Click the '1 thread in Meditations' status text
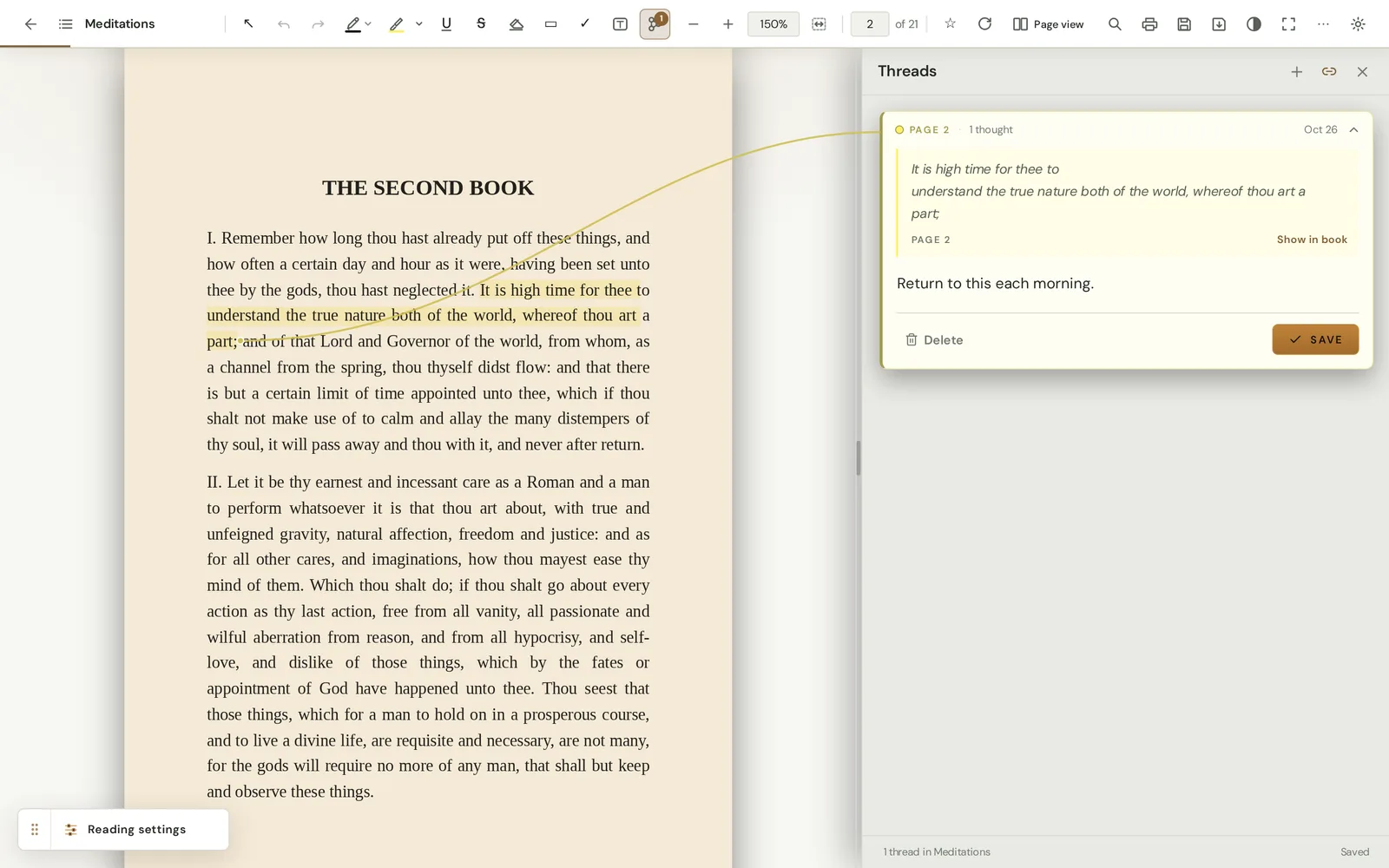 pyautogui.click(x=937, y=852)
